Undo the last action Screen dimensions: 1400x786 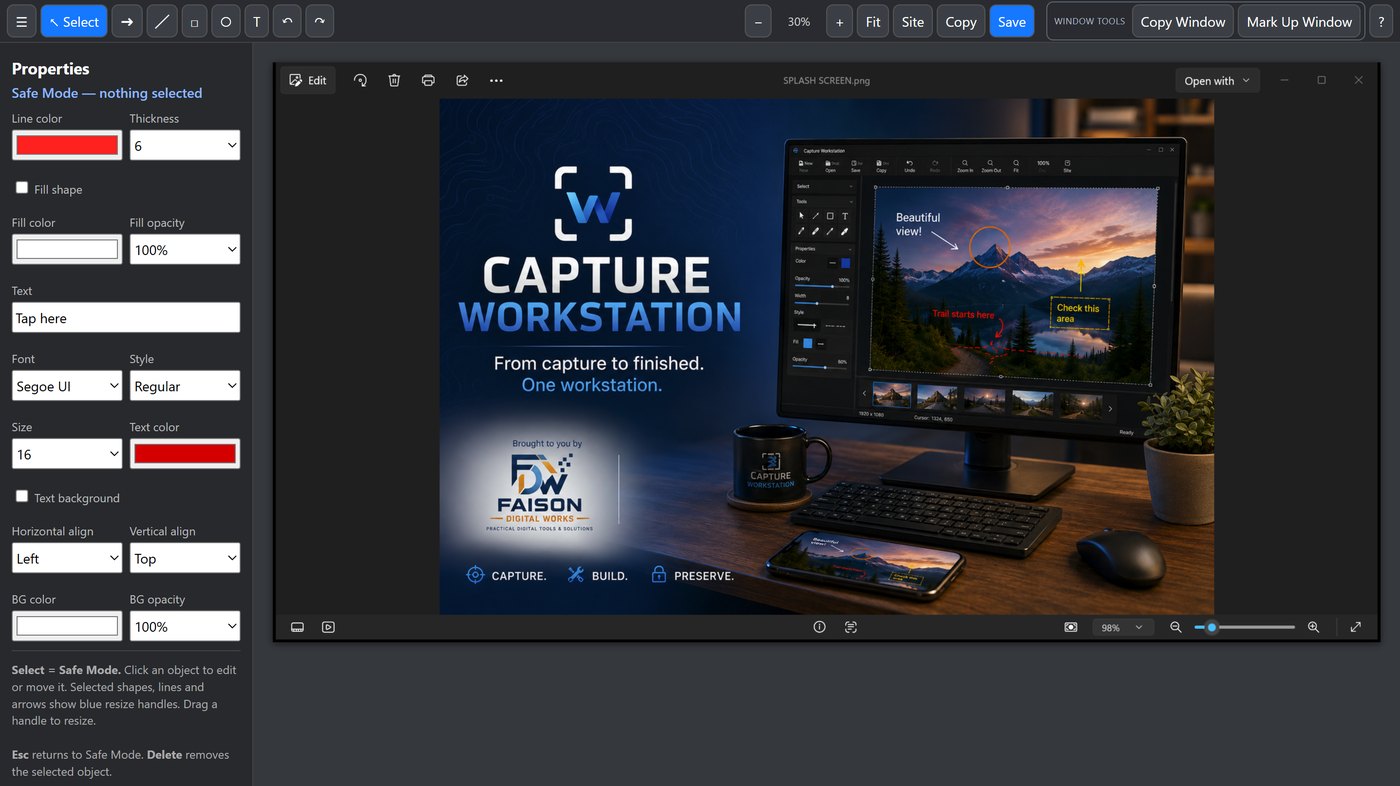(288, 21)
